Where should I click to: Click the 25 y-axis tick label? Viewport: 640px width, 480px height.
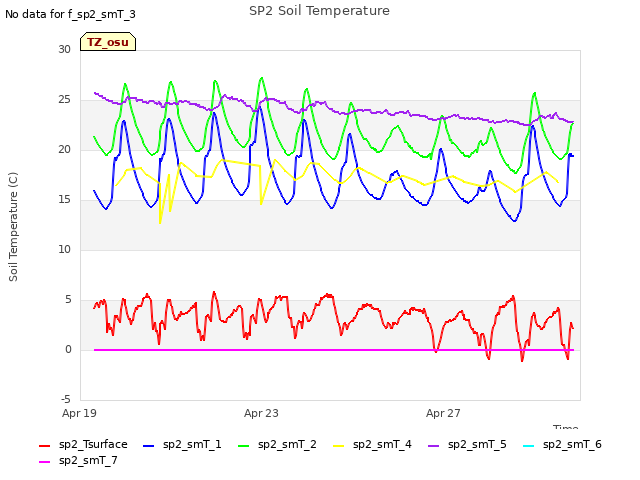(64, 100)
